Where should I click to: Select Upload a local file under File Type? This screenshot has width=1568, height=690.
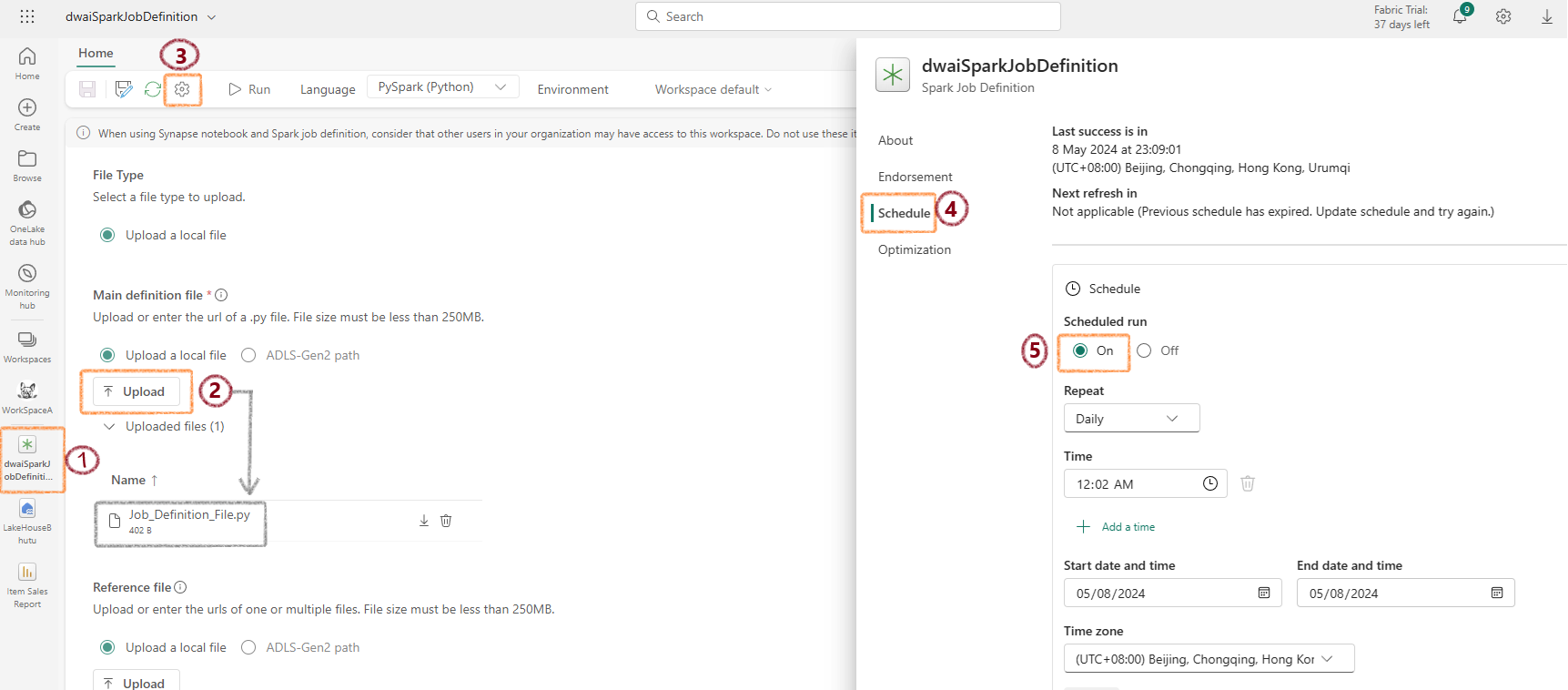pos(107,235)
